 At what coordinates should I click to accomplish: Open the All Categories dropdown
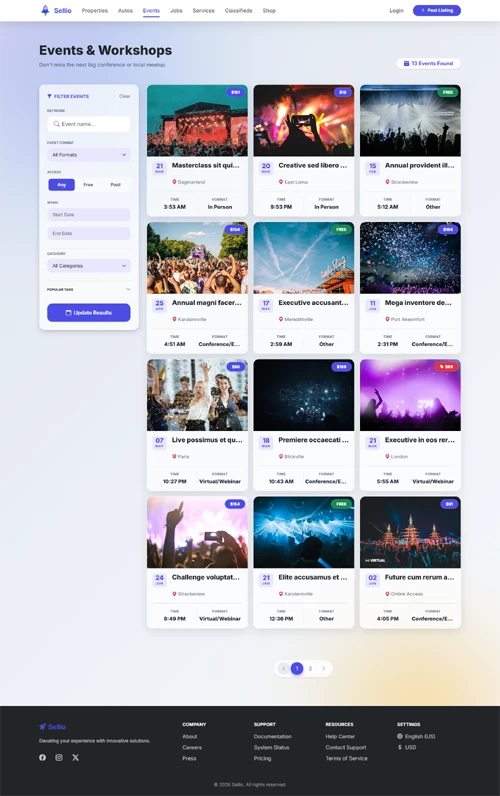tap(89, 266)
